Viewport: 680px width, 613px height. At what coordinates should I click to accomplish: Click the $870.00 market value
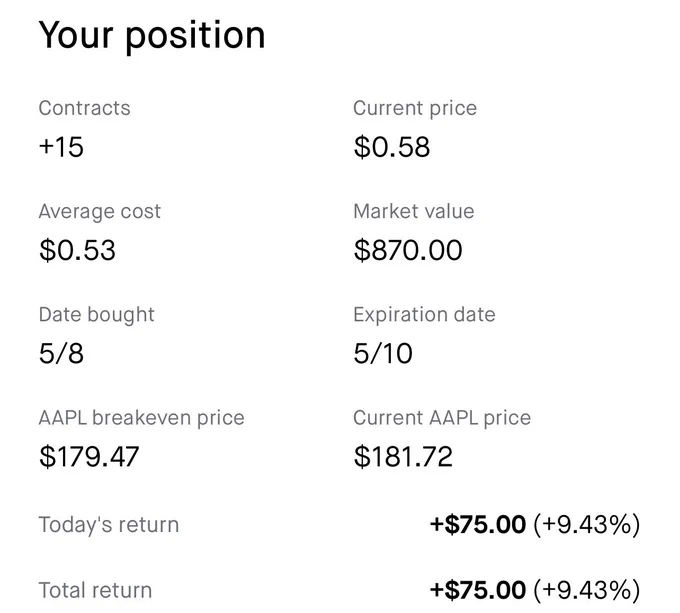click(x=408, y=250)
